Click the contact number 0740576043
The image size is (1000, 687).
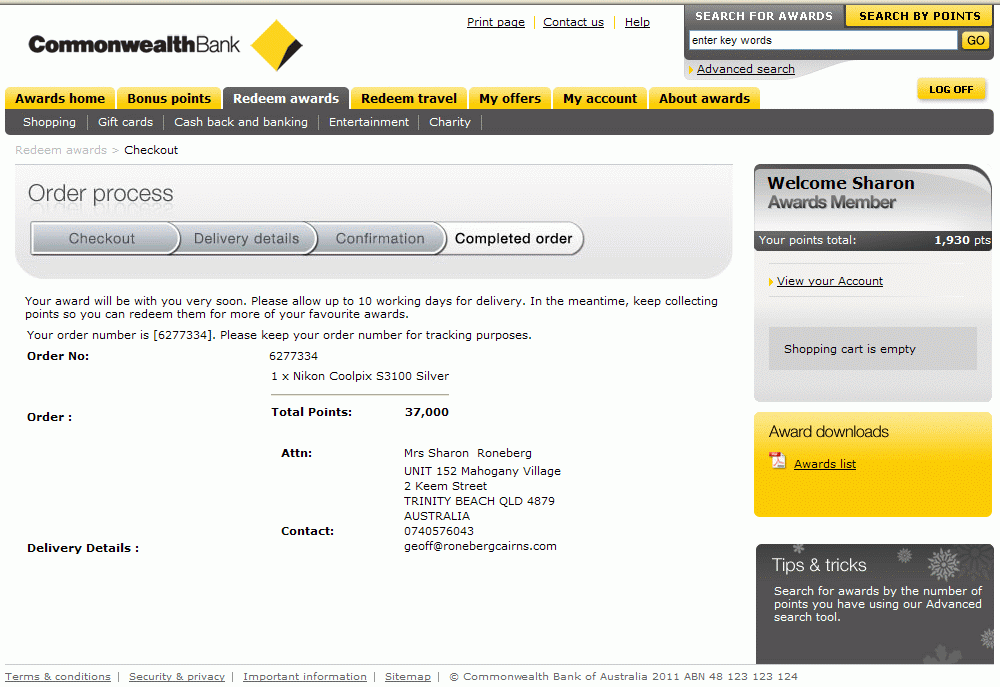(x=439, y=531)
